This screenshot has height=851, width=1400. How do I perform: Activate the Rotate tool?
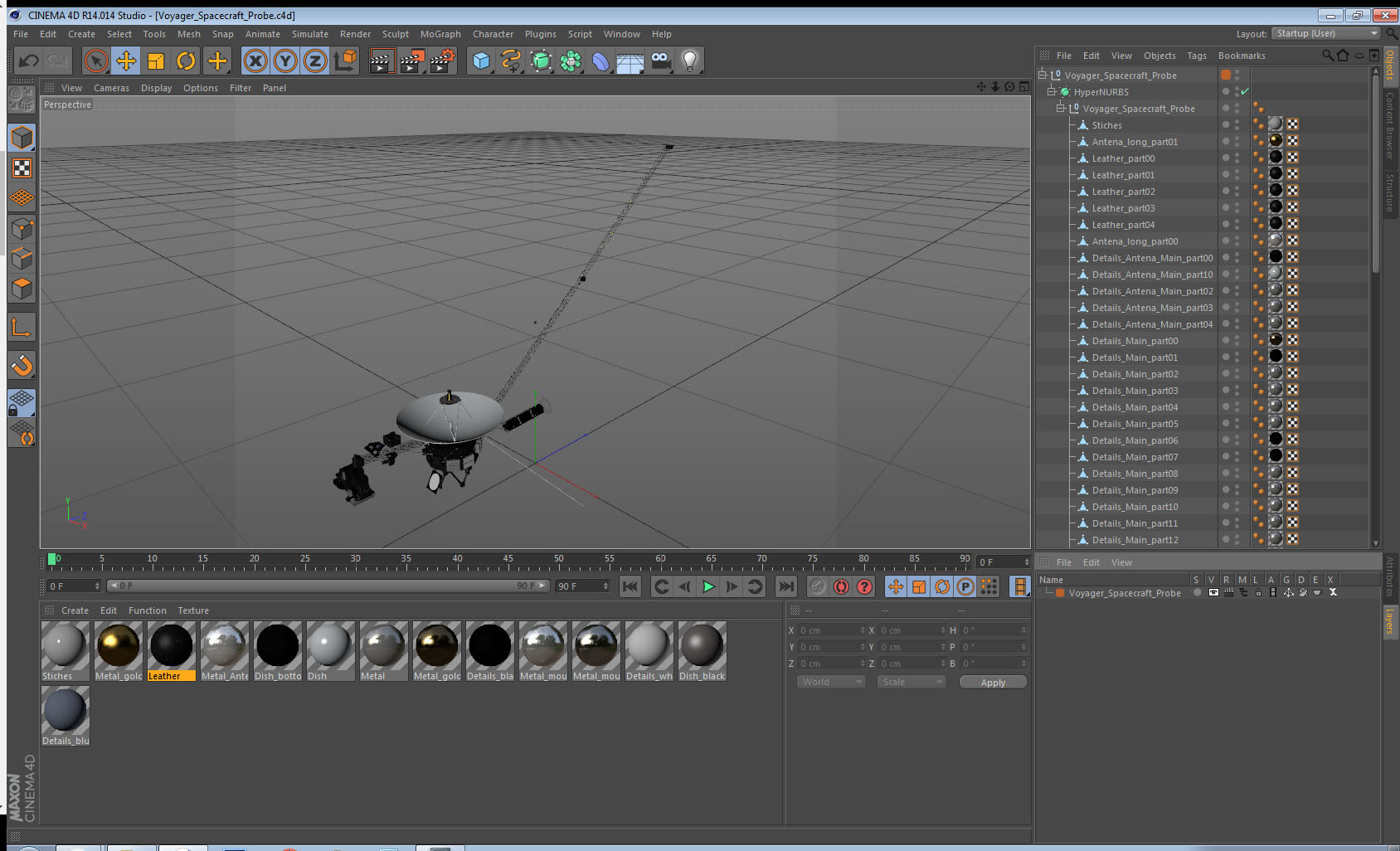pyautogui.click(x=187, y=61)
